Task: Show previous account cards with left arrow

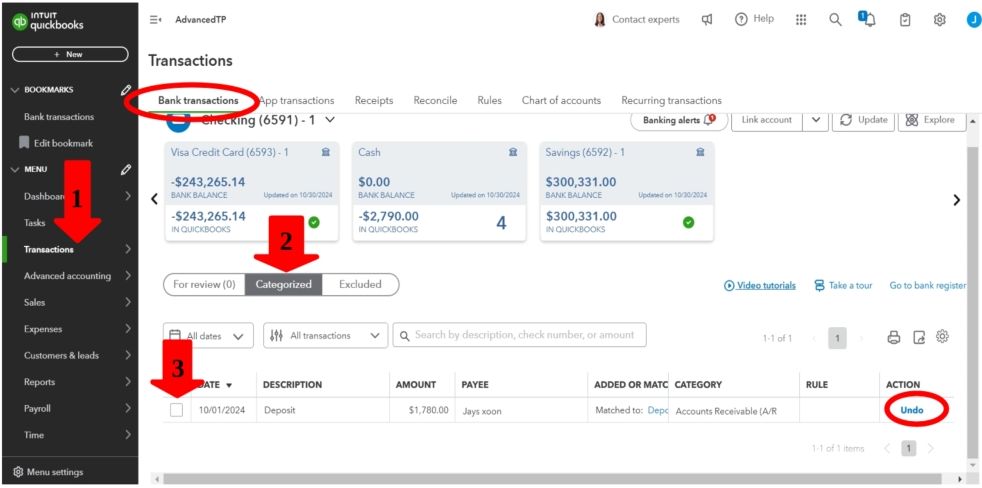Action: tap(154, 199)
